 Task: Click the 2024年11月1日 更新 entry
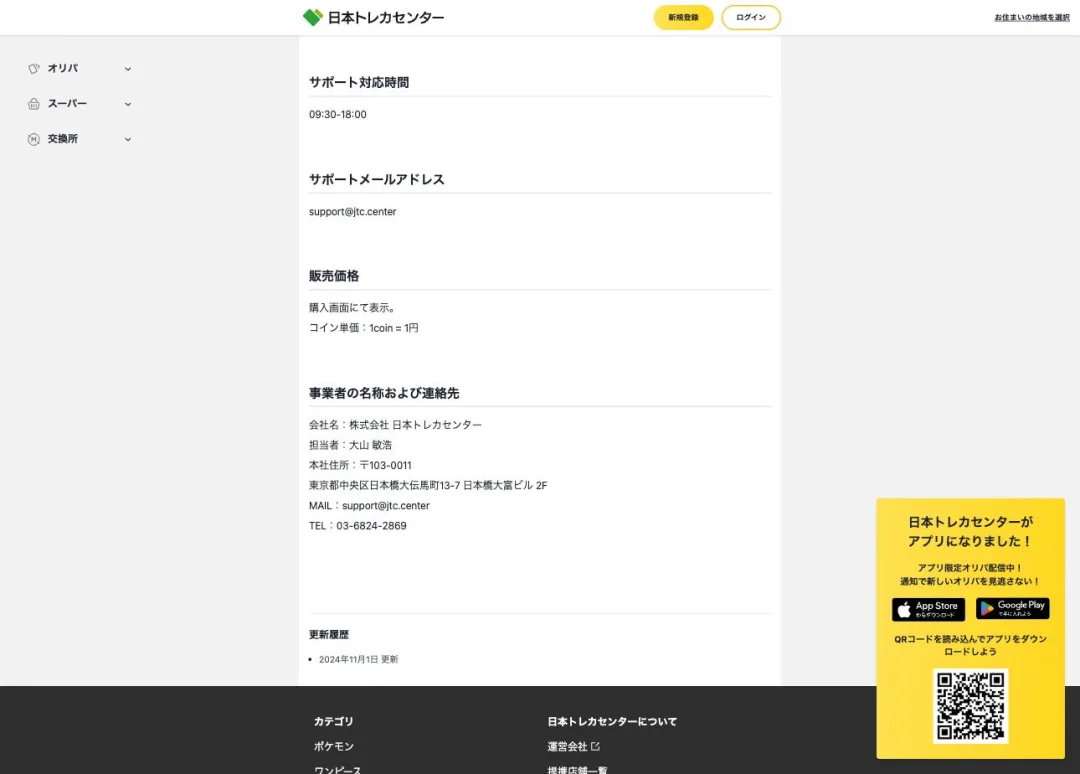click(358, 660)
